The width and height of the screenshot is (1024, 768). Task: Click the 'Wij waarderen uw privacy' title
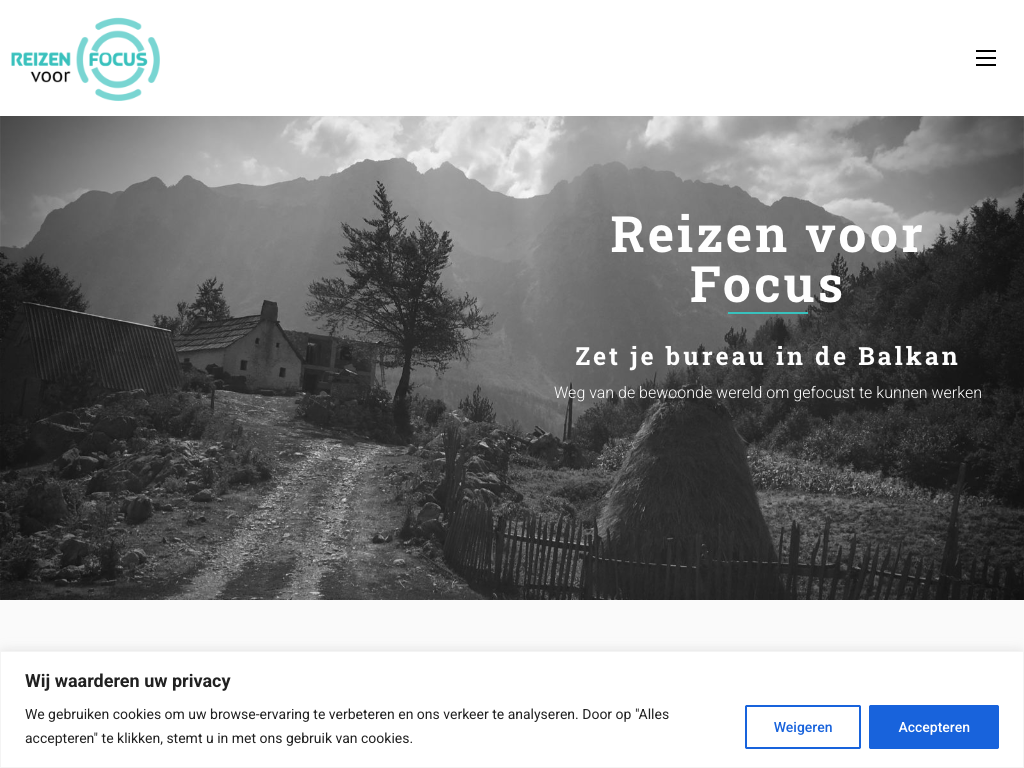(128, 681)
